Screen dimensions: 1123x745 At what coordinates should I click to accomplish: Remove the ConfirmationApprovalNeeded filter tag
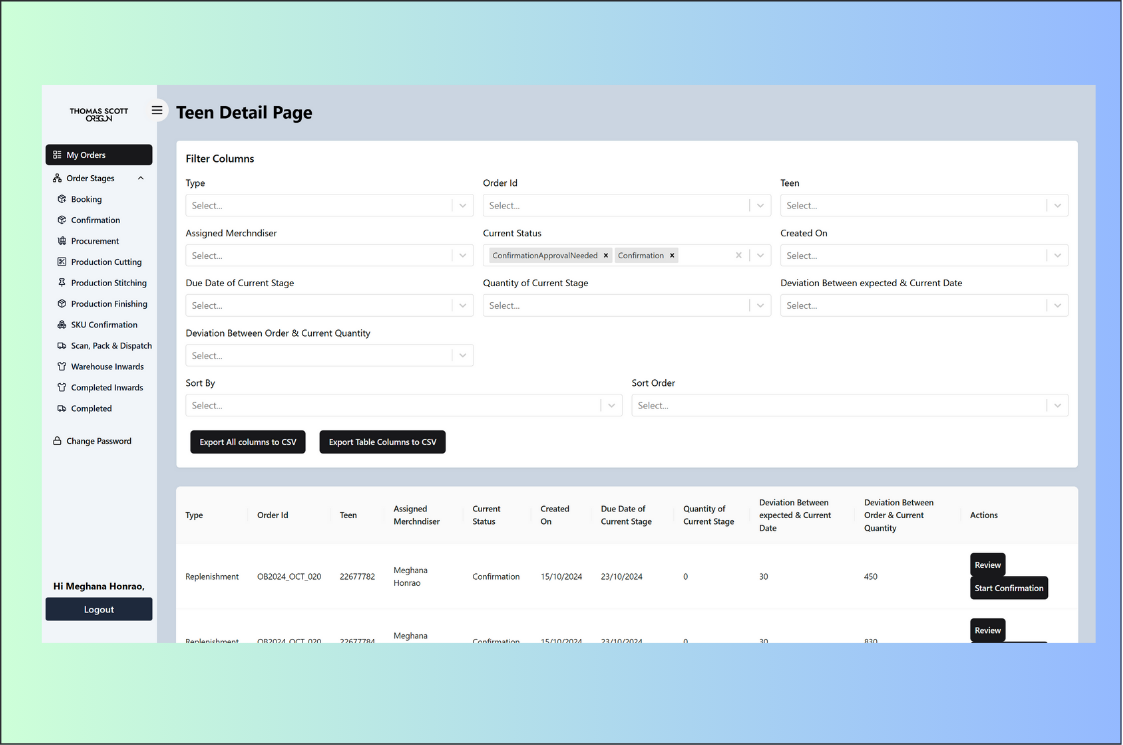pyautogui.click(x=606, y=256)
